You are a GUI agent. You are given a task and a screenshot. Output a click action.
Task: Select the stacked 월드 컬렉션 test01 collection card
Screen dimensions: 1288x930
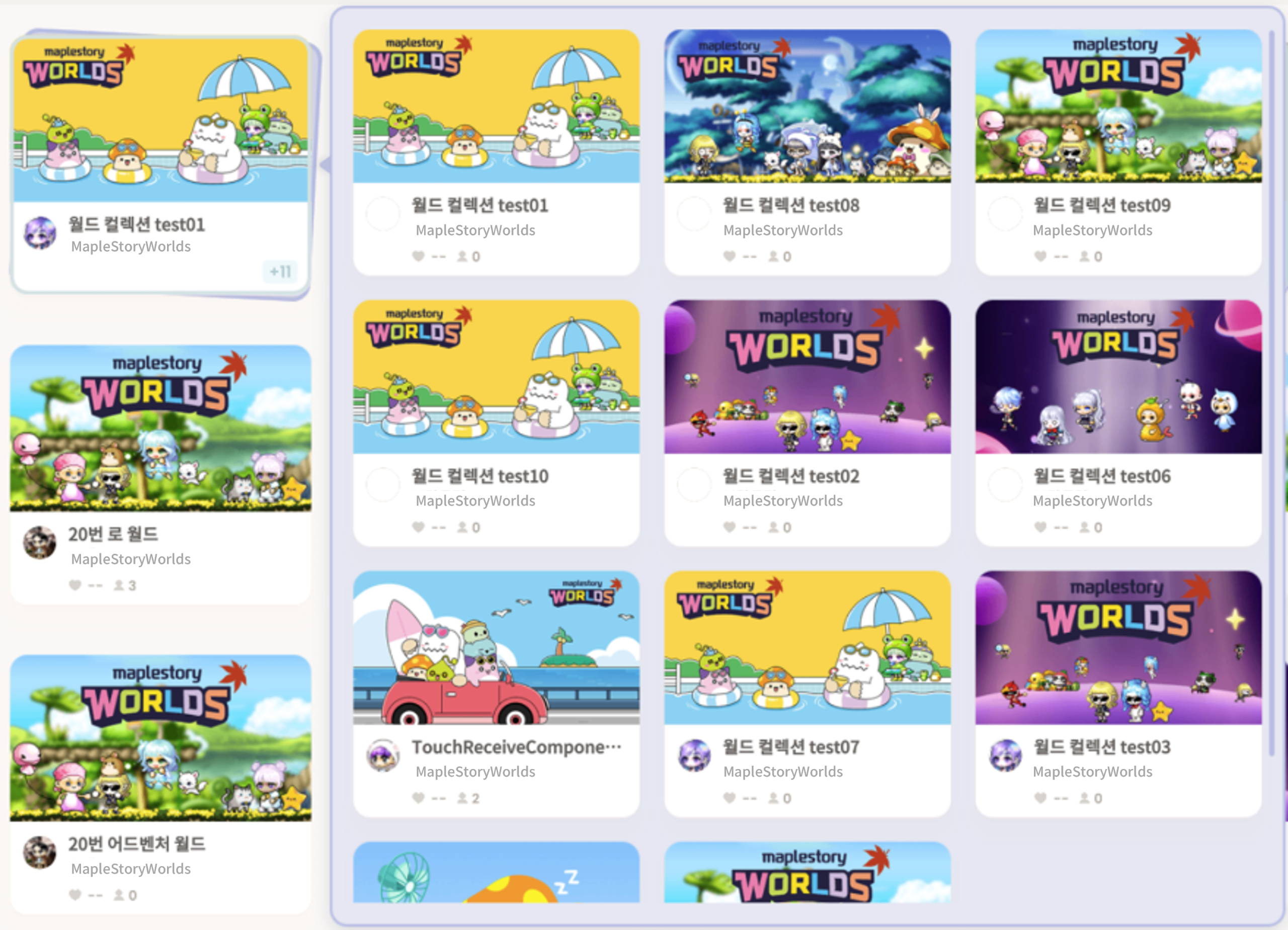click(x=160, y=164)
